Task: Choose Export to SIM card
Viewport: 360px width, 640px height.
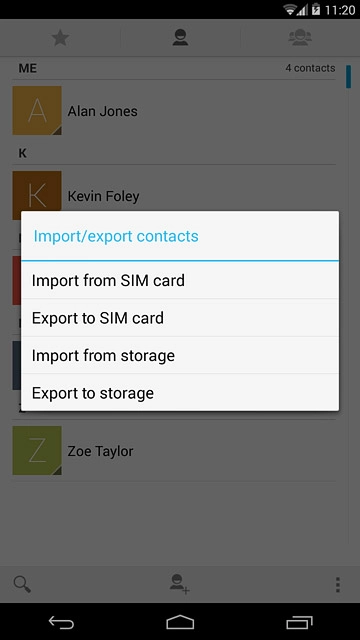Action: pyautogui.click(x=180, y=318)
